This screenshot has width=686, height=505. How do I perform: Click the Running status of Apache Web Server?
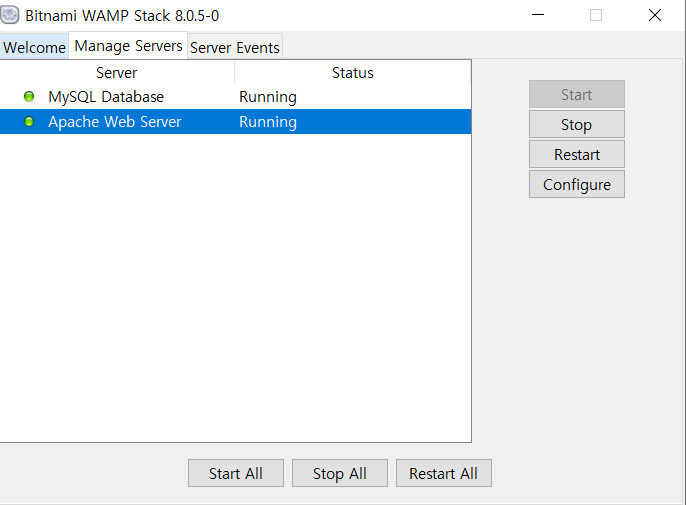tap(268, 122)
